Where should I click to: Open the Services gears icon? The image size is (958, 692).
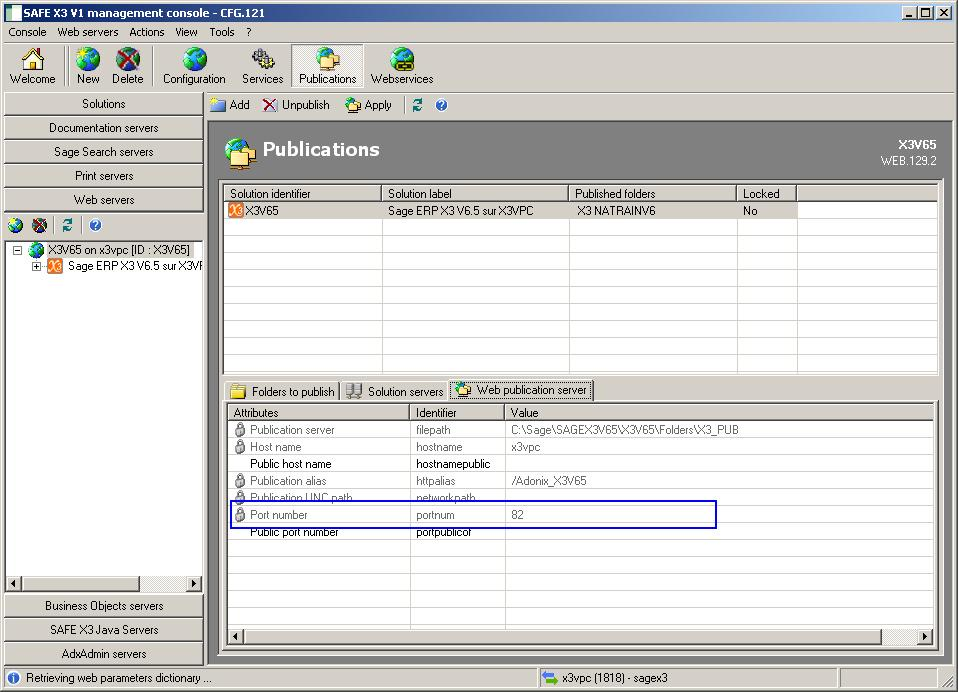[263, 65]
